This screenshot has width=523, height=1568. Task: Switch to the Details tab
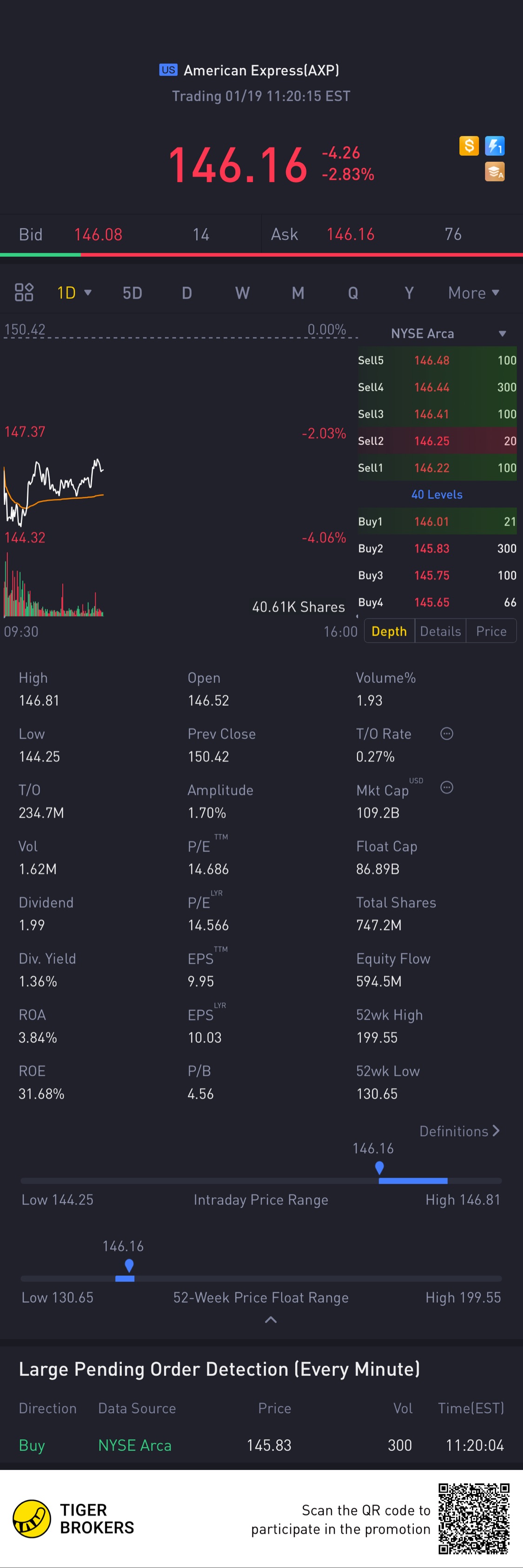(440, 631)
